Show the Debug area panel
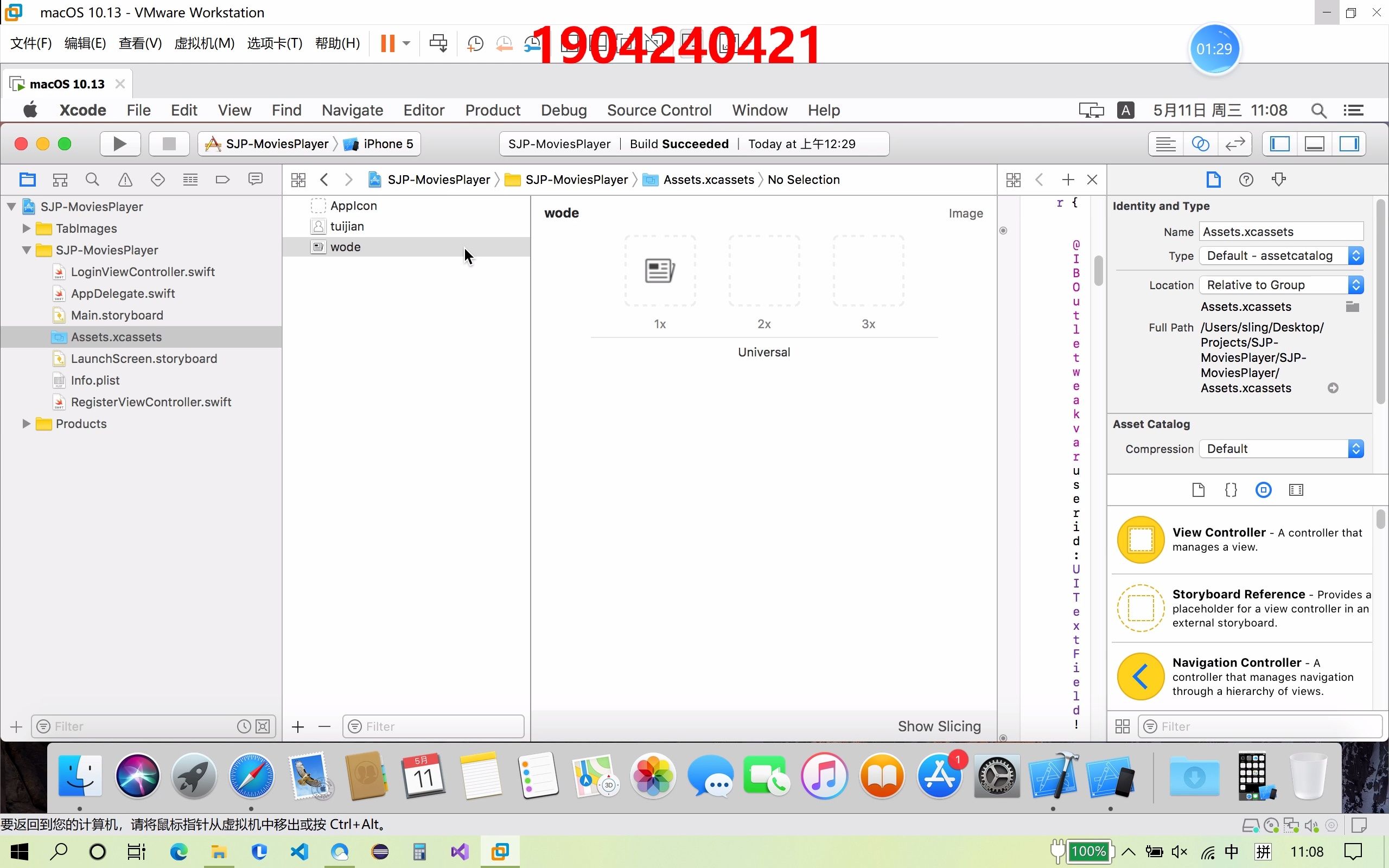This screenshot has height=868, width=1389. 1314,144
